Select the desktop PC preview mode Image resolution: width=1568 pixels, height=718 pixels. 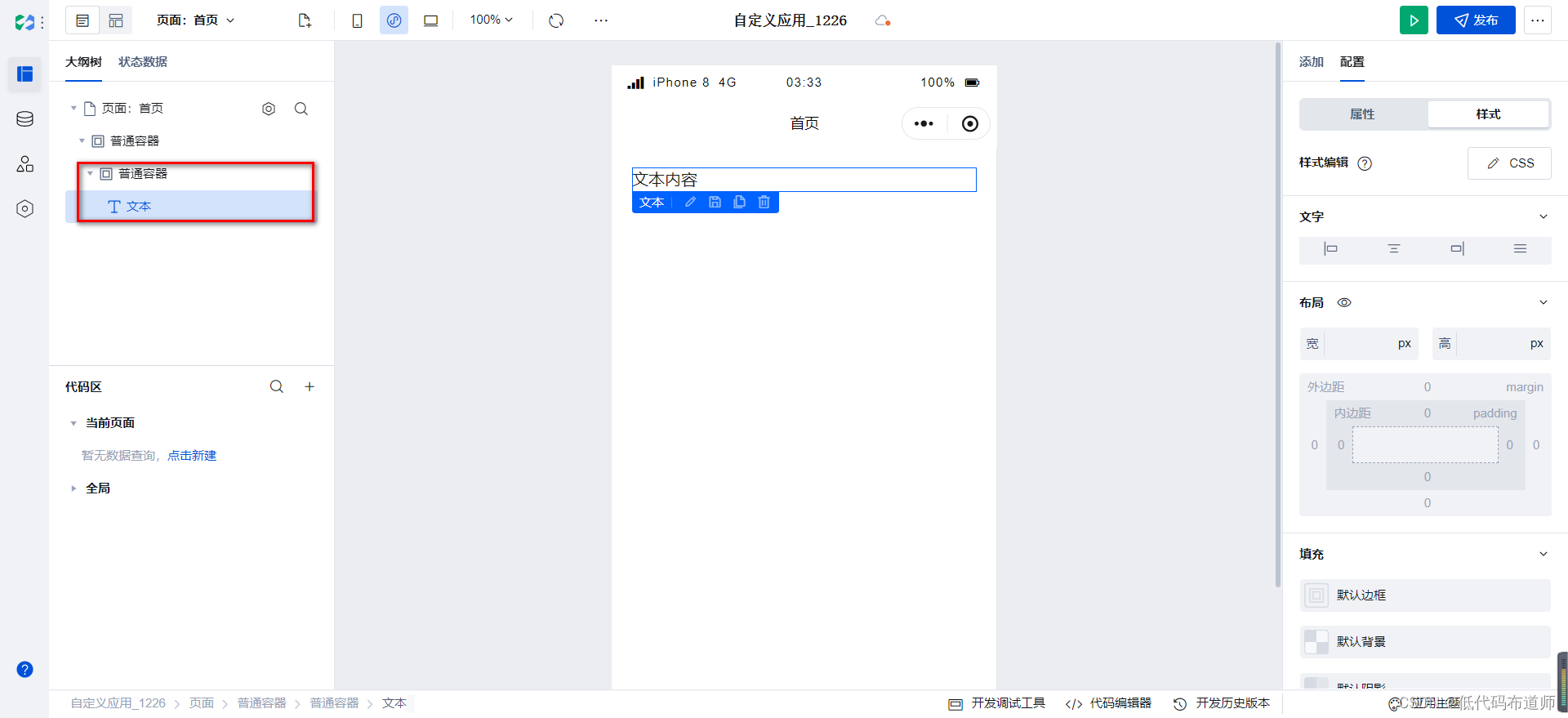[430, 20]
